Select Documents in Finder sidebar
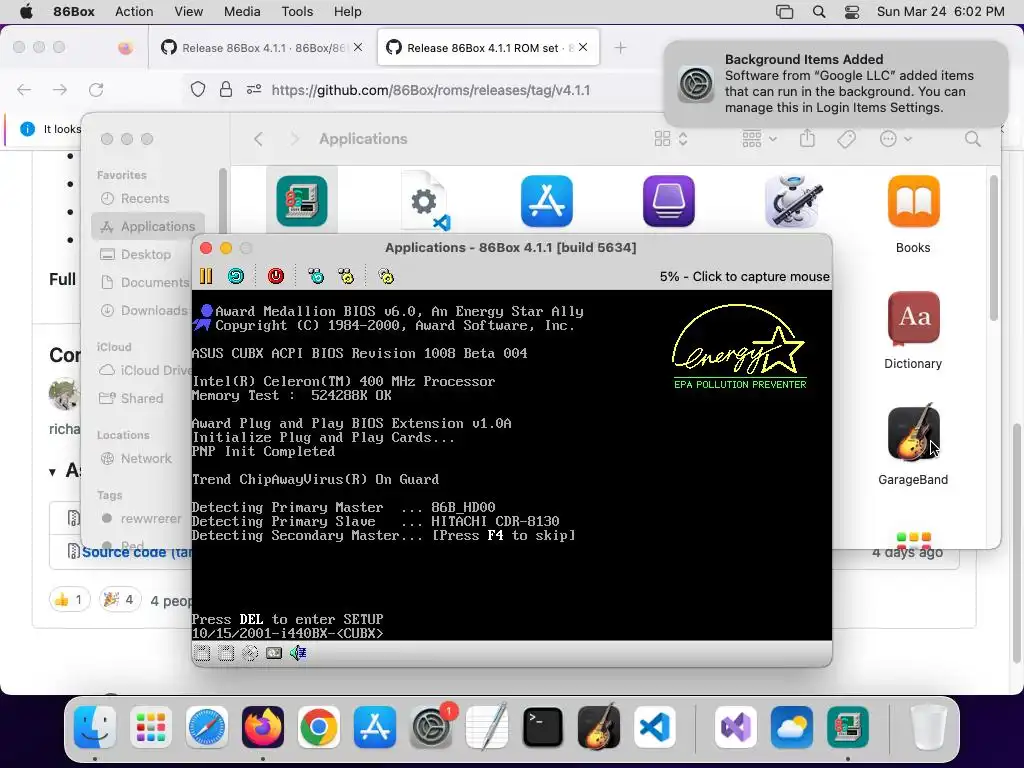The width and height of the screenshot is (1024, 768). pyautogui.click(x=144, y=283)
